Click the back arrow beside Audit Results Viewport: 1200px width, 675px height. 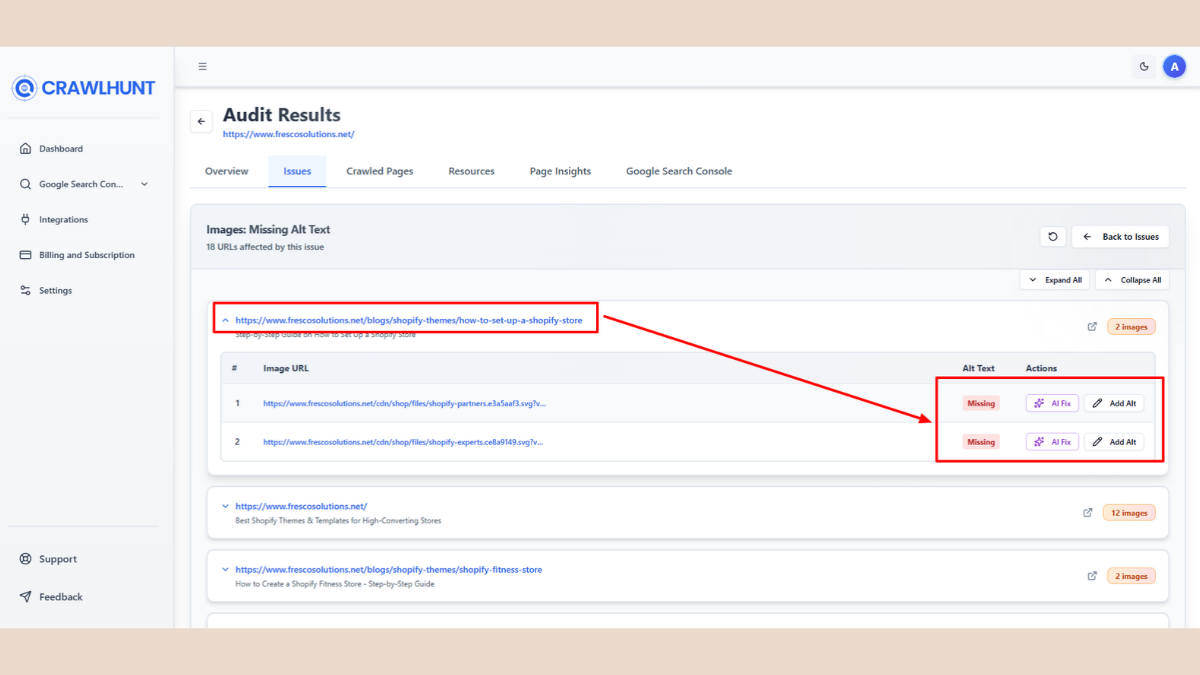[201, 121]
